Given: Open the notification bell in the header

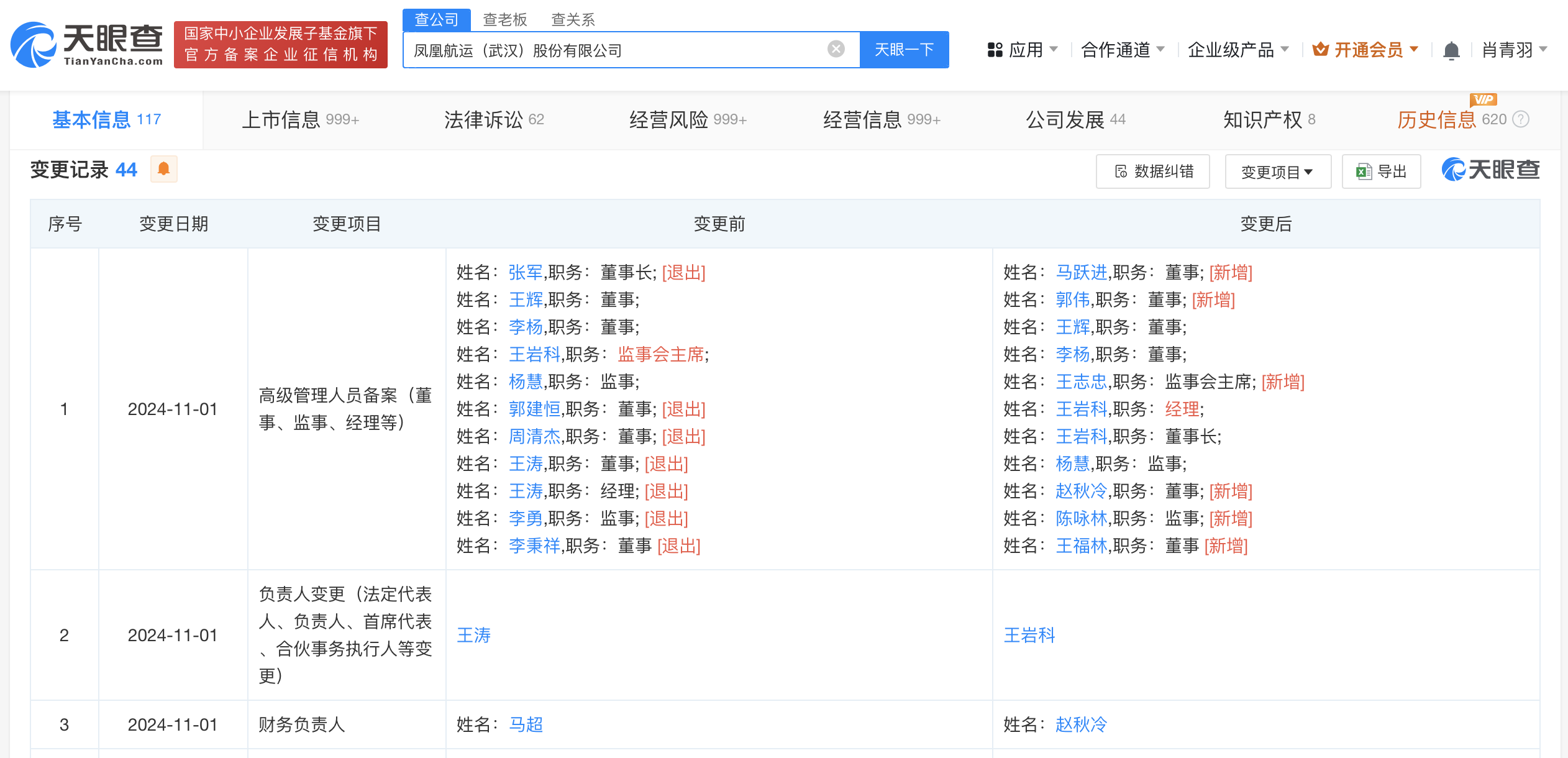Looking at the screenshot, I should pos(1451,50).
